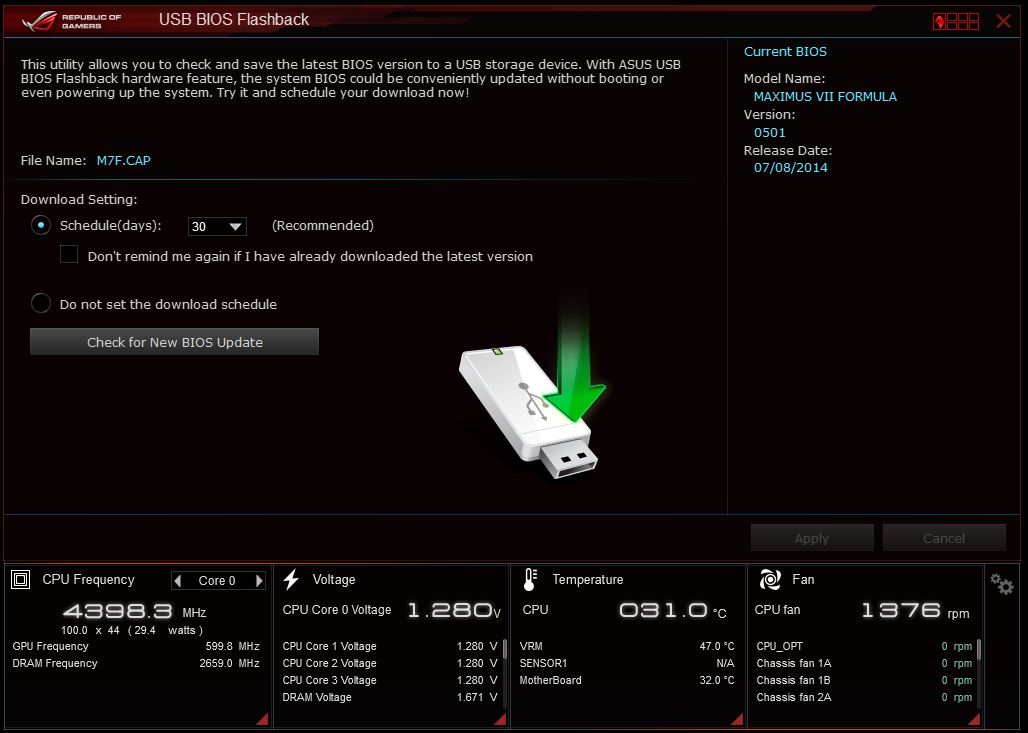Viewport: 1028px width, 733px height.
Task: Click the M7F.CAP file name
Action: pos(123,161)
